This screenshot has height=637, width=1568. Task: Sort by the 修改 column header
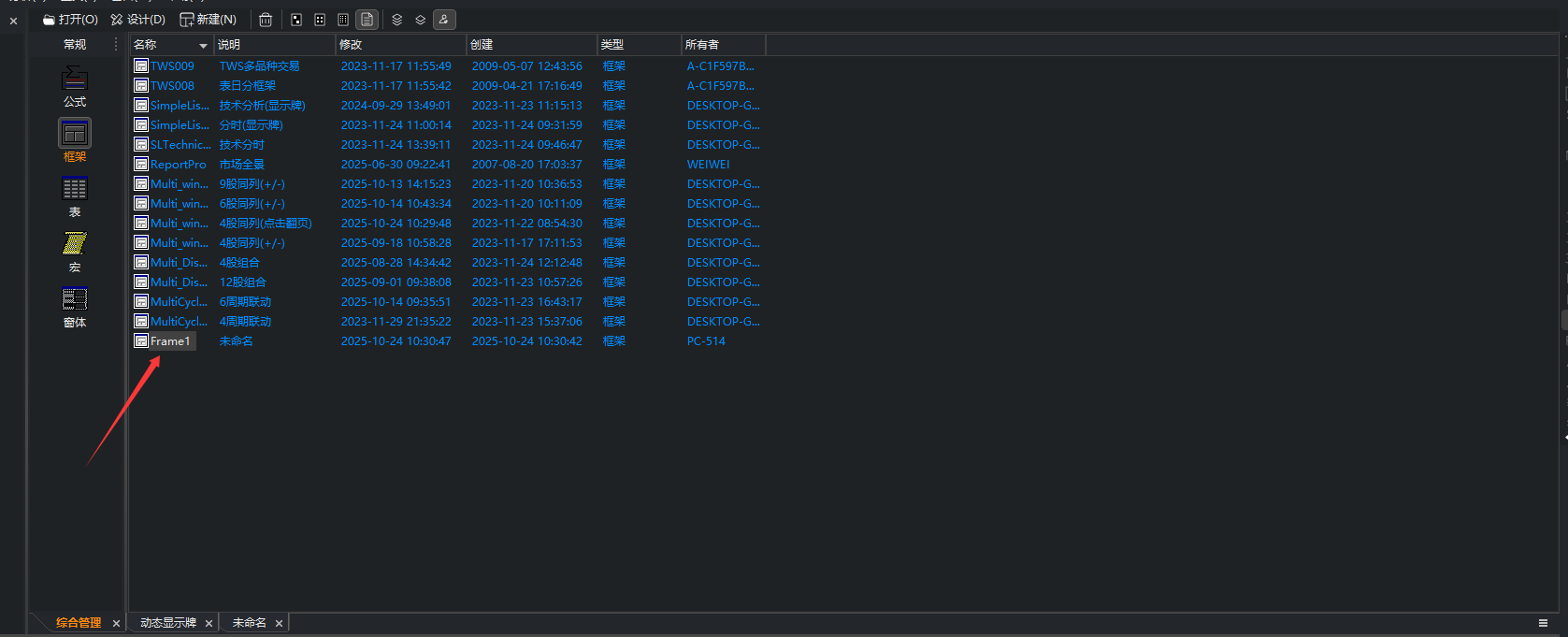401,45
